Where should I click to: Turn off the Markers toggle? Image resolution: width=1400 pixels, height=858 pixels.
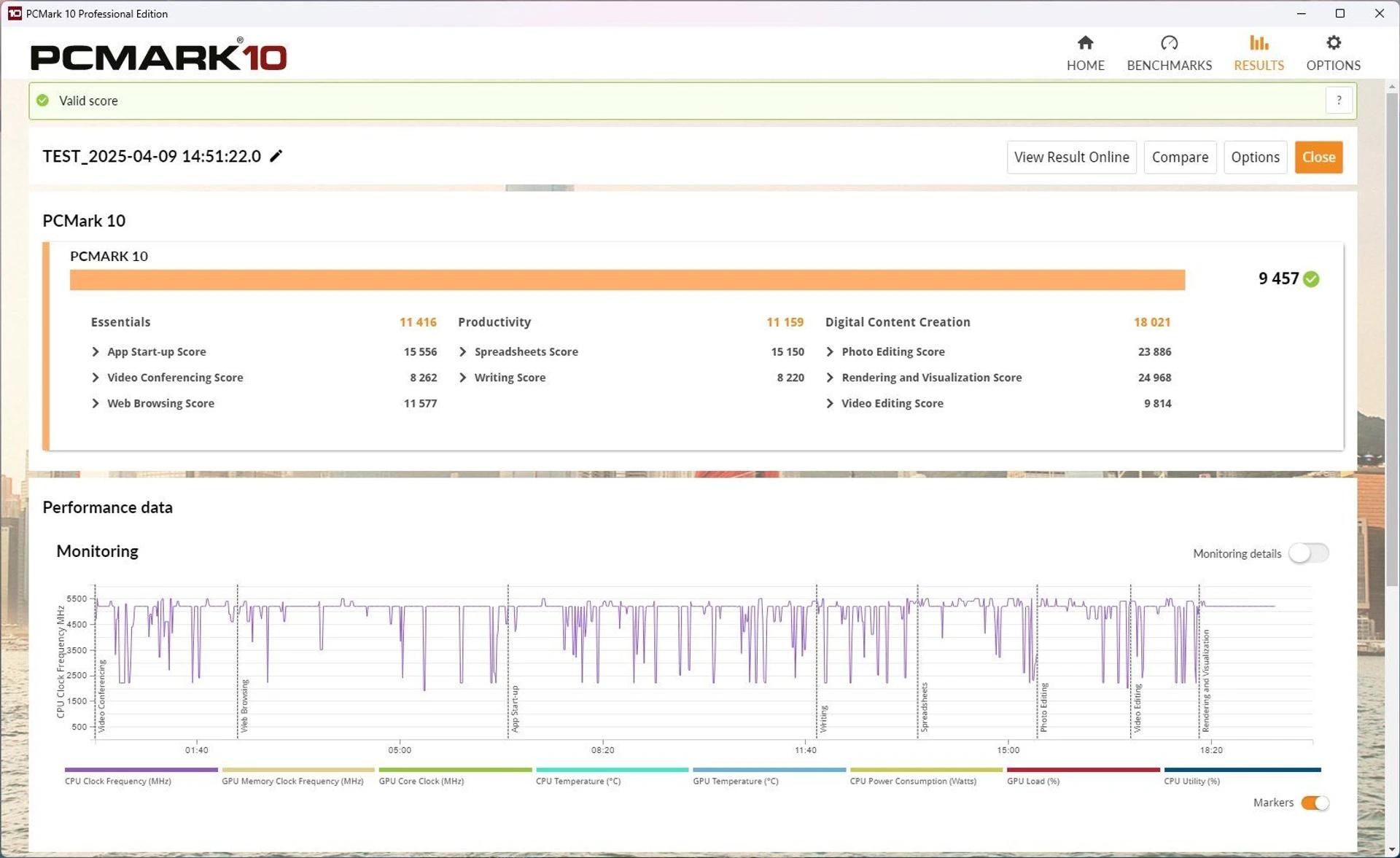point(1315,803)
